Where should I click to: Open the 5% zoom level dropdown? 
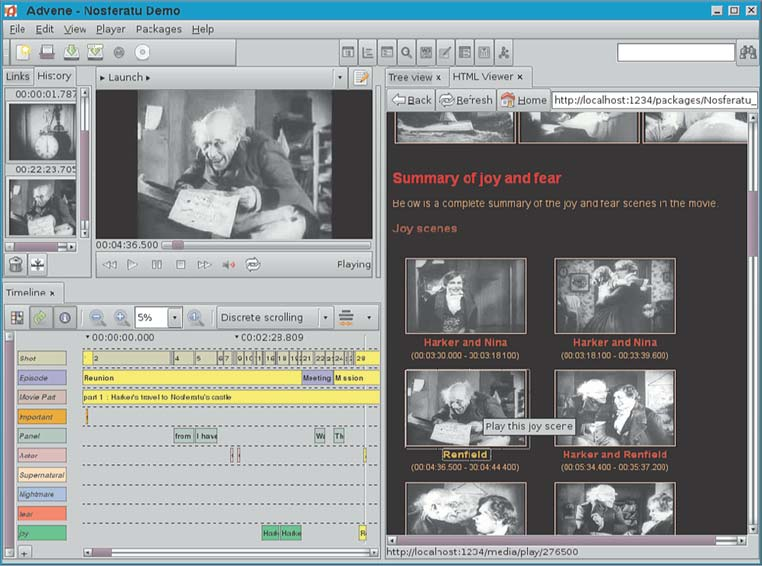pyautogui.click(x=174, y=318)
